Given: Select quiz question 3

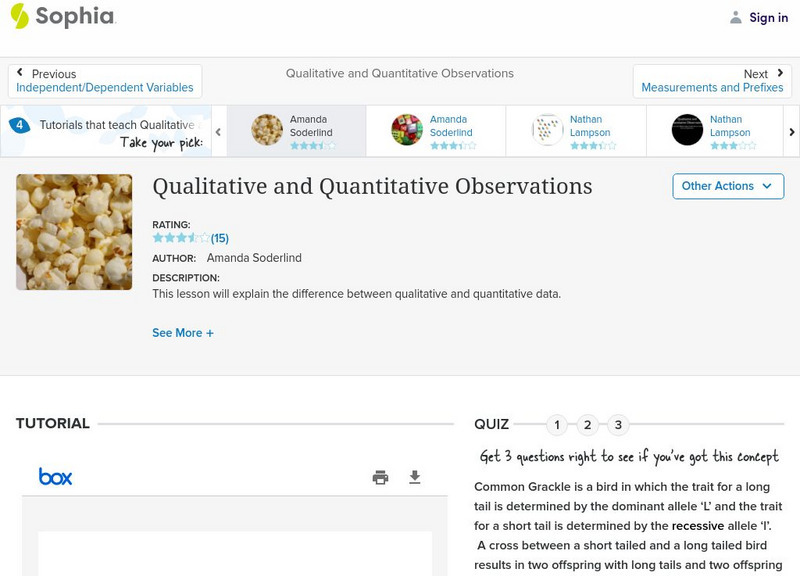Looking at the screenshot, I should [x=618, y=425].
